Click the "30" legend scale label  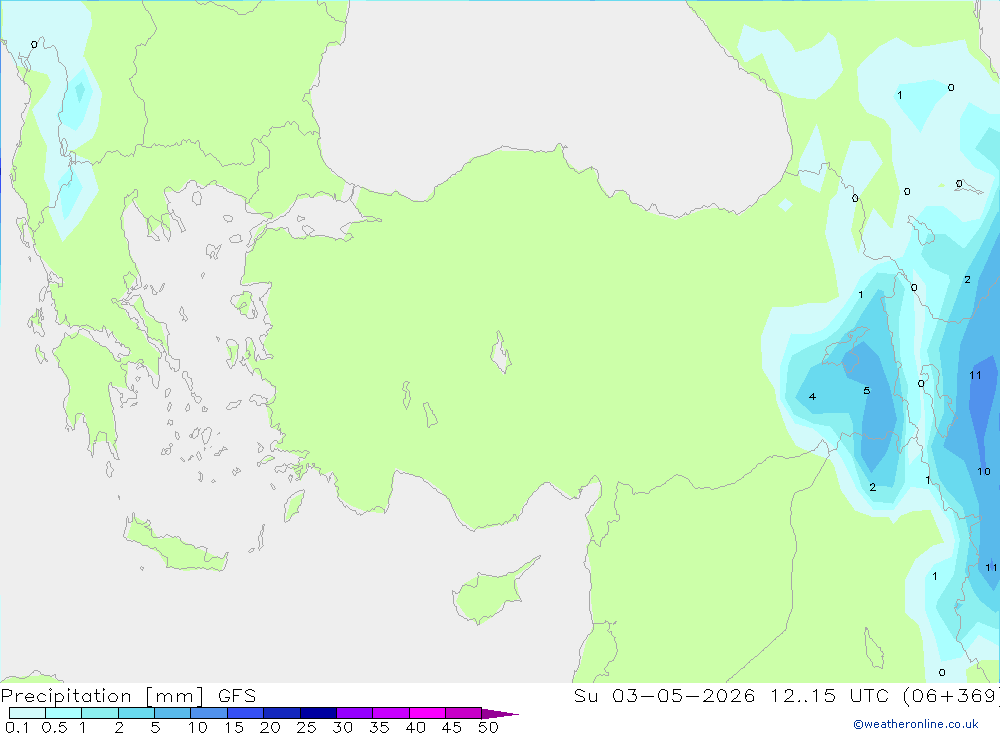point(342,727)
